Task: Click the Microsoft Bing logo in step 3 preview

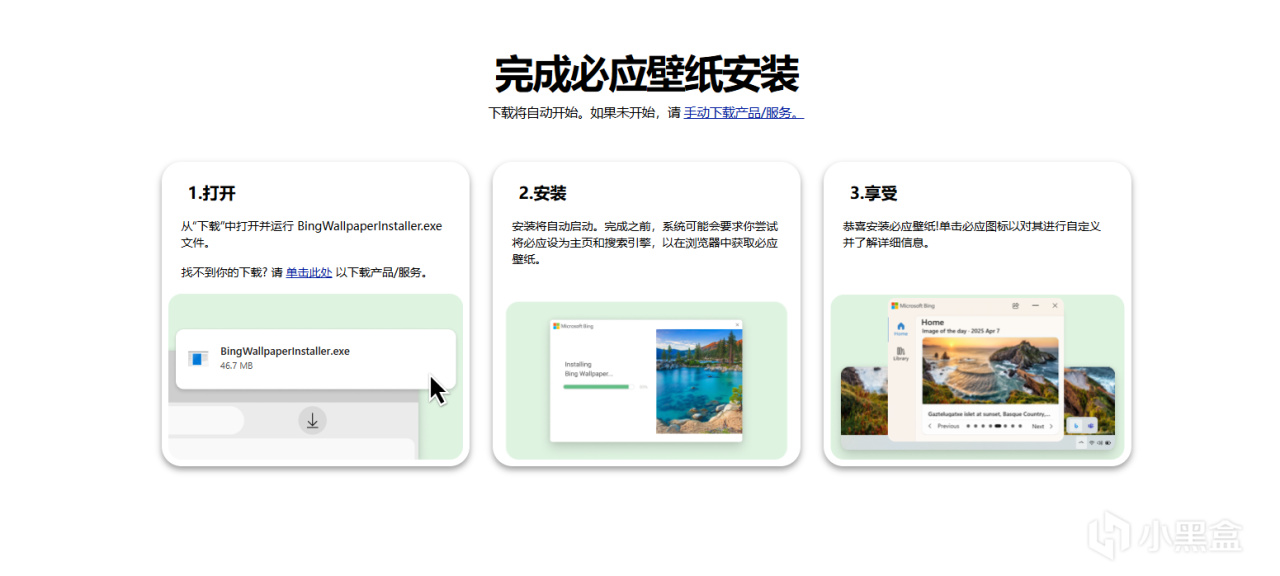Action: (x=913, y=306)
